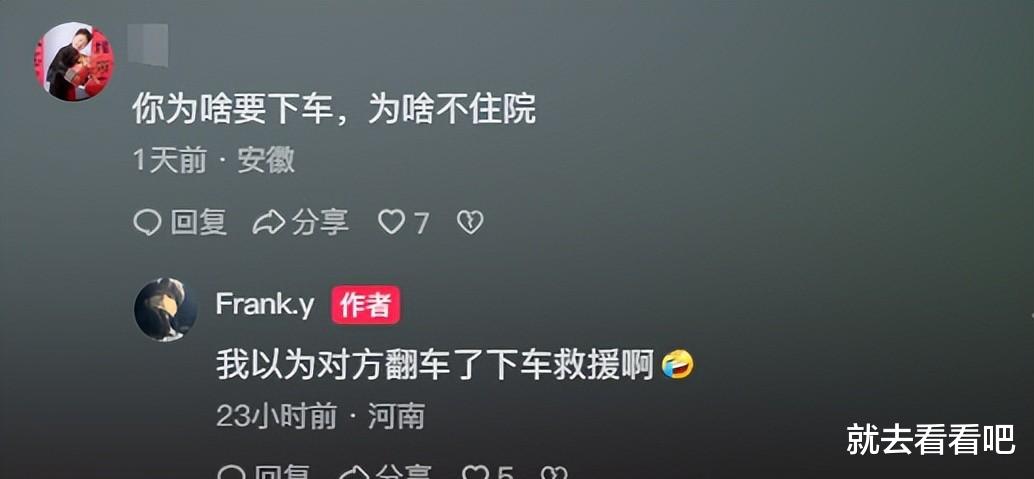The image size is (1034, 479).
Task: Click the blurred username of first commenter
Action: (x=148, y=45)
